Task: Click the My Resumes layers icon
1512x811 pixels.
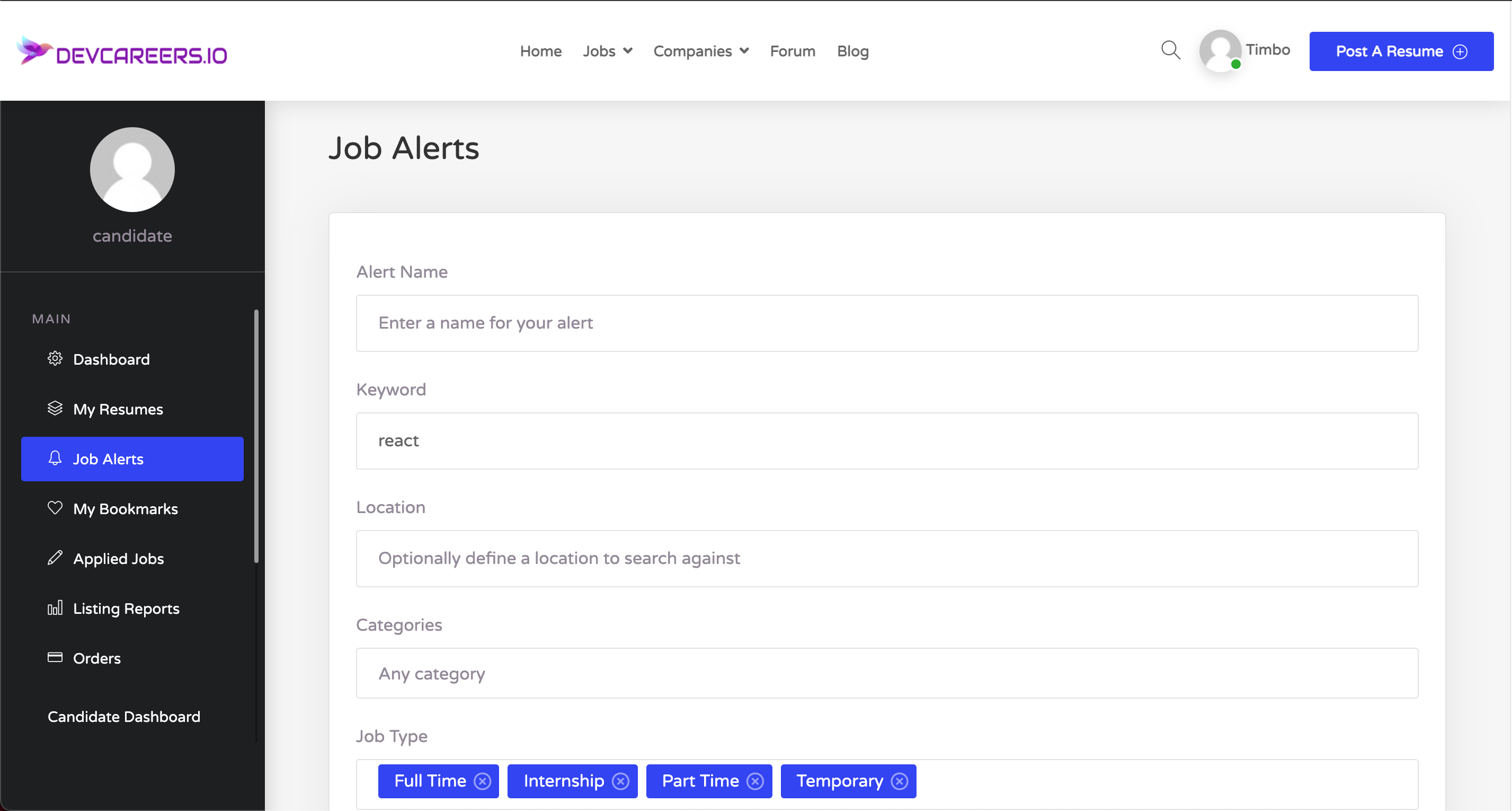Action: click(55, 408)
